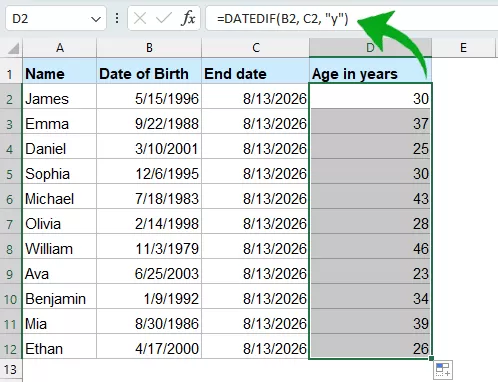The height and width of the screenshot is (382, 498).
Task: Select James's age cell showing 30
Action: [x=370, y=96]
